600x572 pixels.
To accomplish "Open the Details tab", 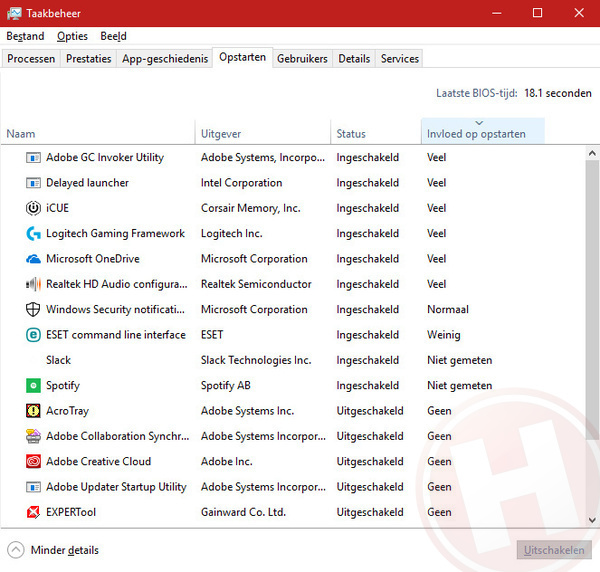I will (x=354, y=59).
